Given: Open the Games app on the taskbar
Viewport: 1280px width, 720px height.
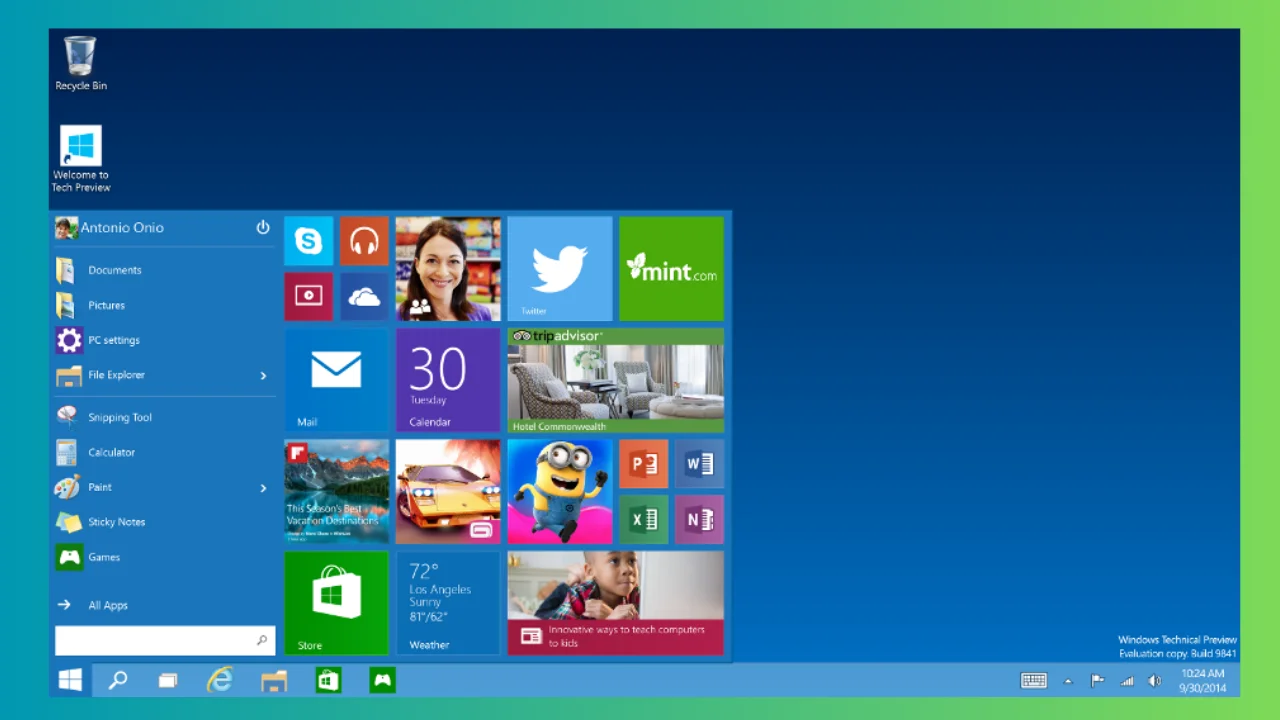Looking at the screenshot, I should [382, 680].
